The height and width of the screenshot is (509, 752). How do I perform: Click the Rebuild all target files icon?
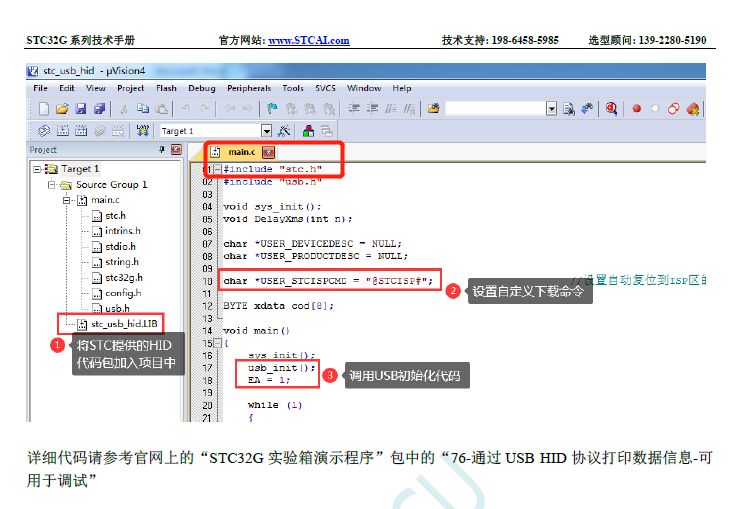click(81, 130)
